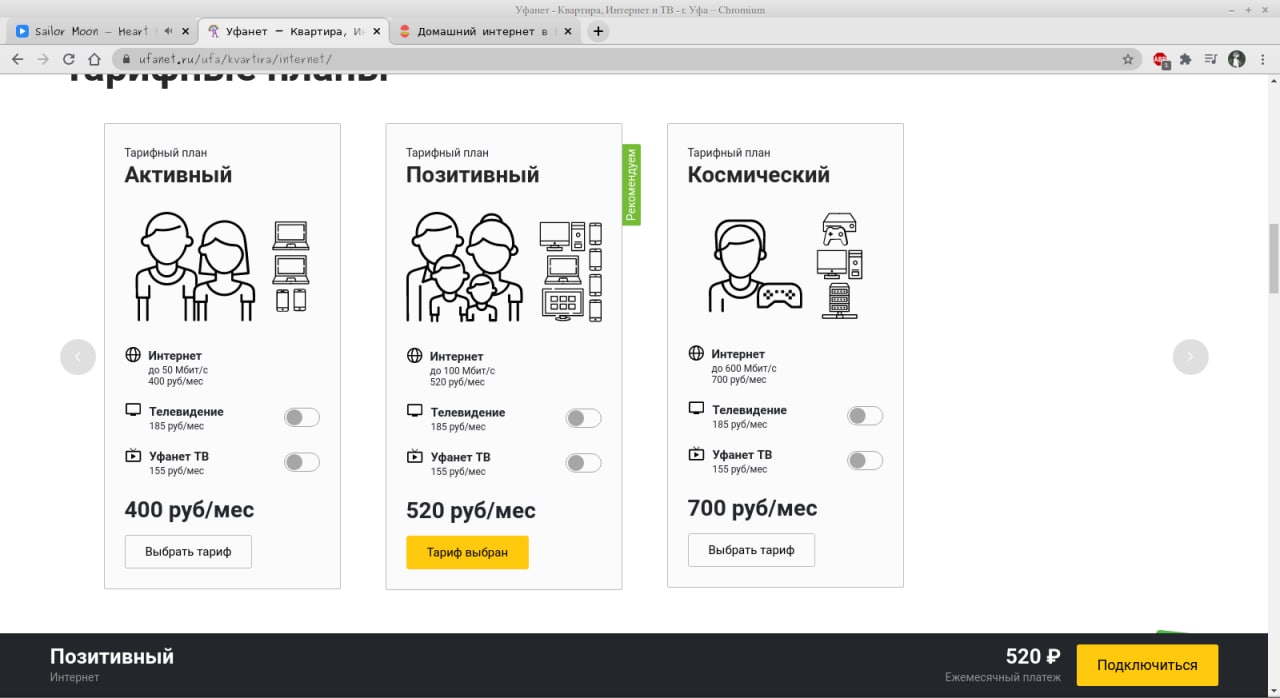Close the Уфанет tab
This screenshot has height=698, width=1280.
pyautogui.click(x=376, y=31)
